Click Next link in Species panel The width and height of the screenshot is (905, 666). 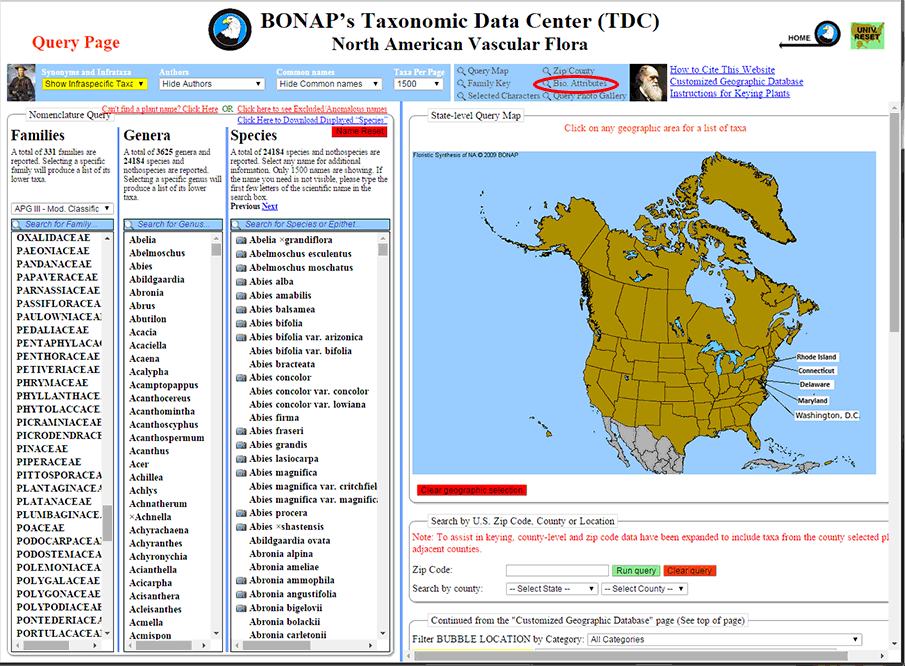pos(270,206)
